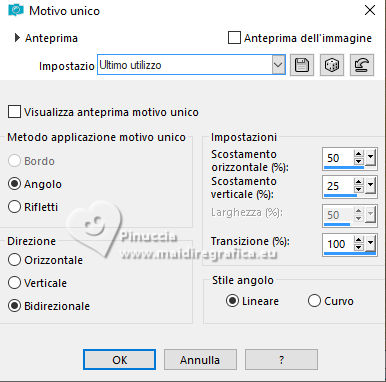Click the OK button
The width and height of the screenshot is (386, 382).
tap(119, 360)
